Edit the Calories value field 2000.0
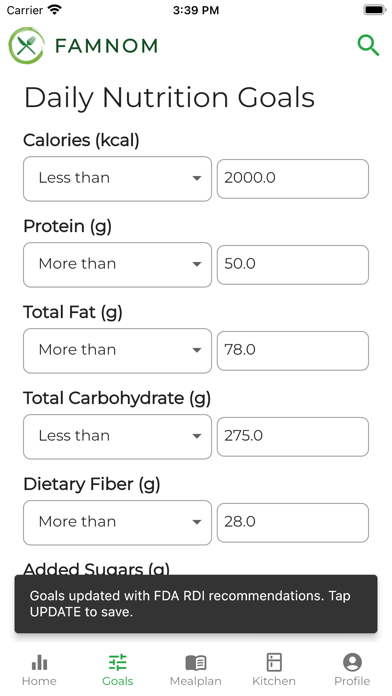The image size is (392, 696). tap(293, 178)
